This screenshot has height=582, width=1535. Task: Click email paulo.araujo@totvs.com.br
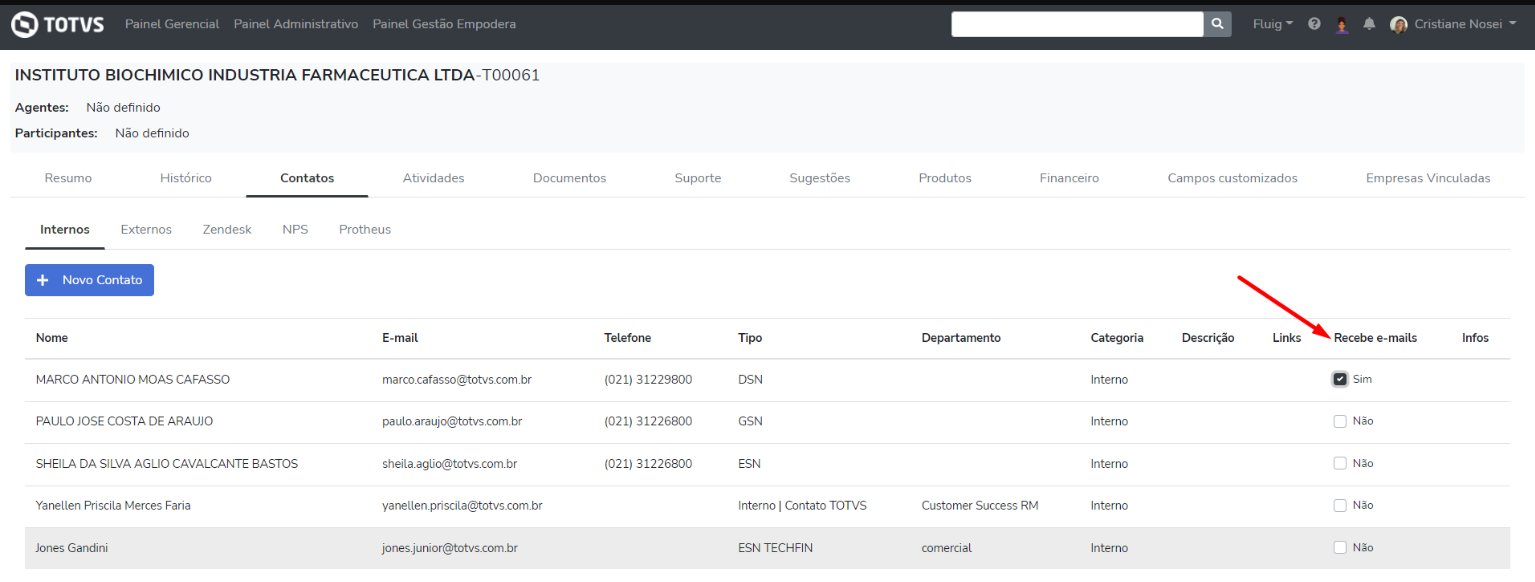[452, 421]
